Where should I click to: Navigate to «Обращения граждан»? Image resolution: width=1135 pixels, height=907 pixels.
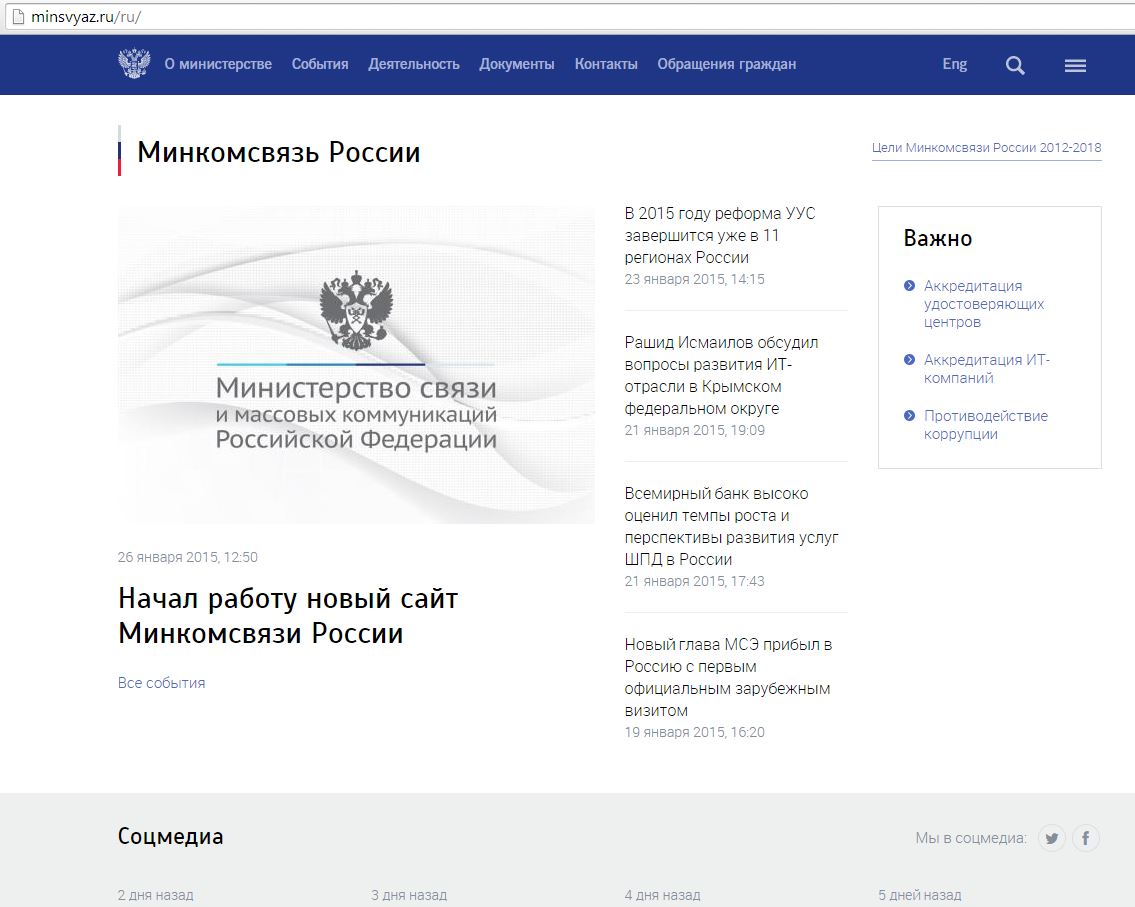(x=726, y=64)
